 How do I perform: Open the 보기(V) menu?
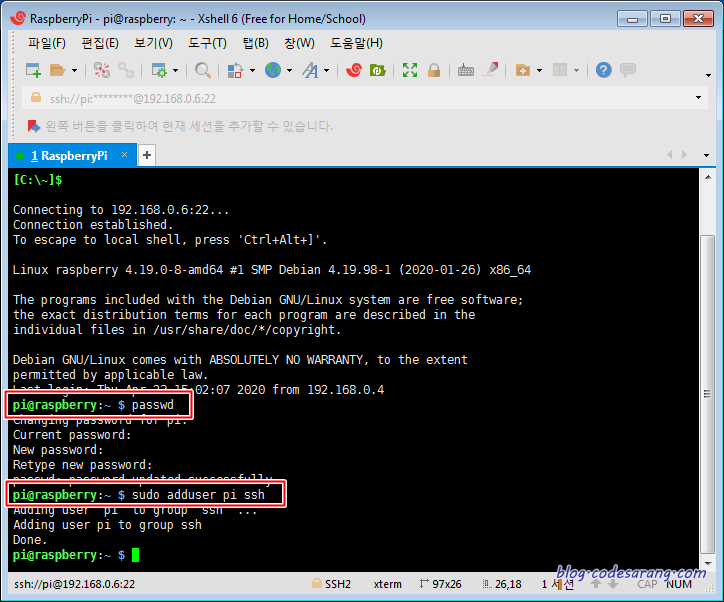pos(153,43)
